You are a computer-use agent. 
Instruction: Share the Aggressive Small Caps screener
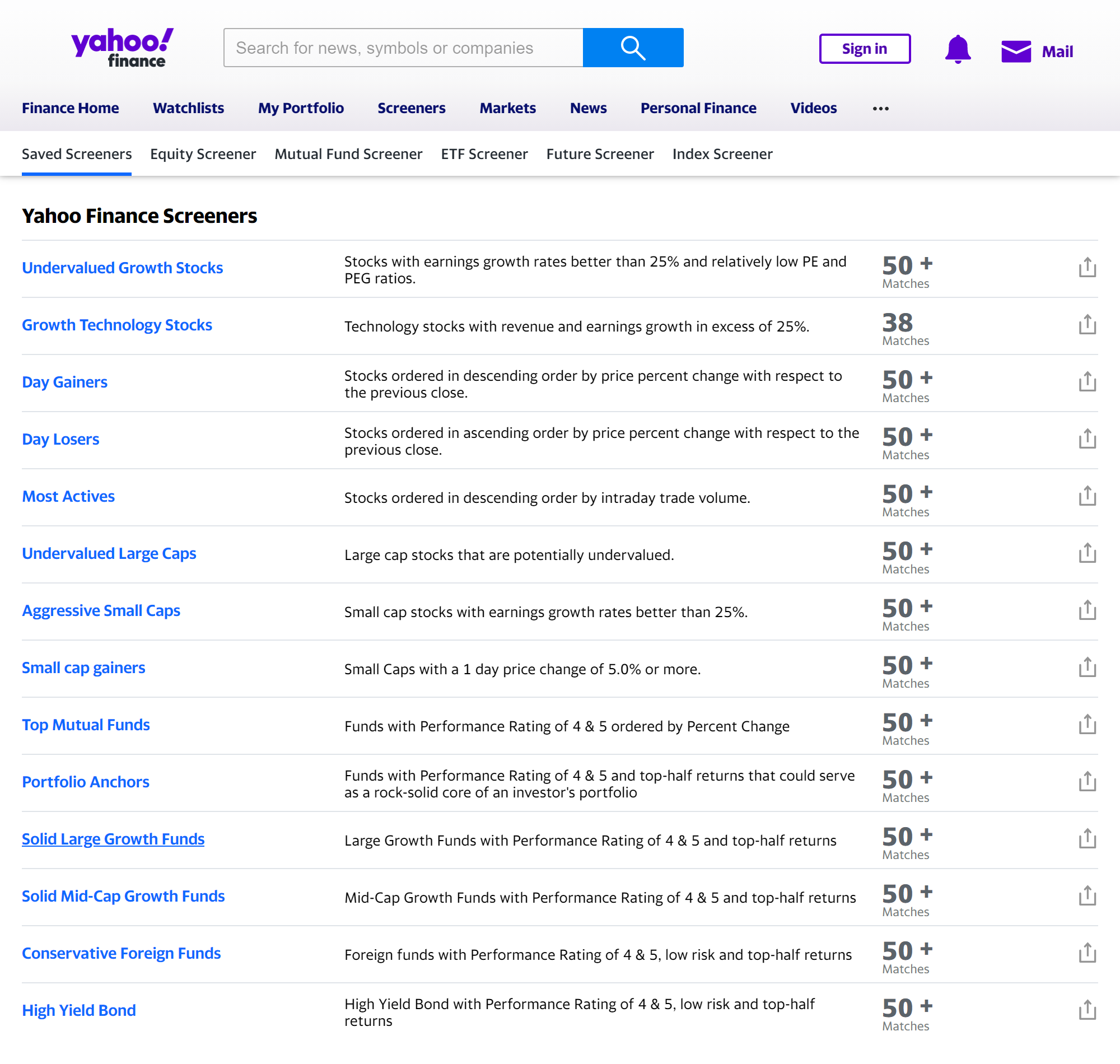coord(1087,610)
